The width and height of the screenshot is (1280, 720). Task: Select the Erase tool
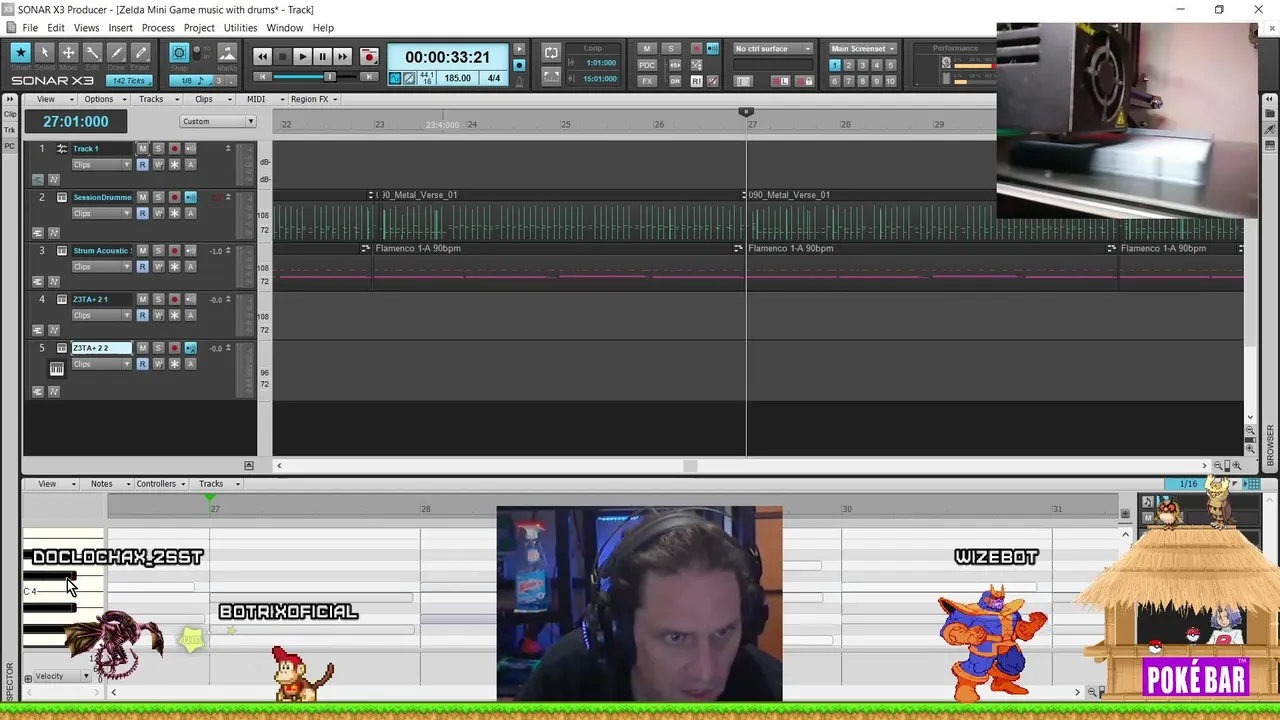140,53
